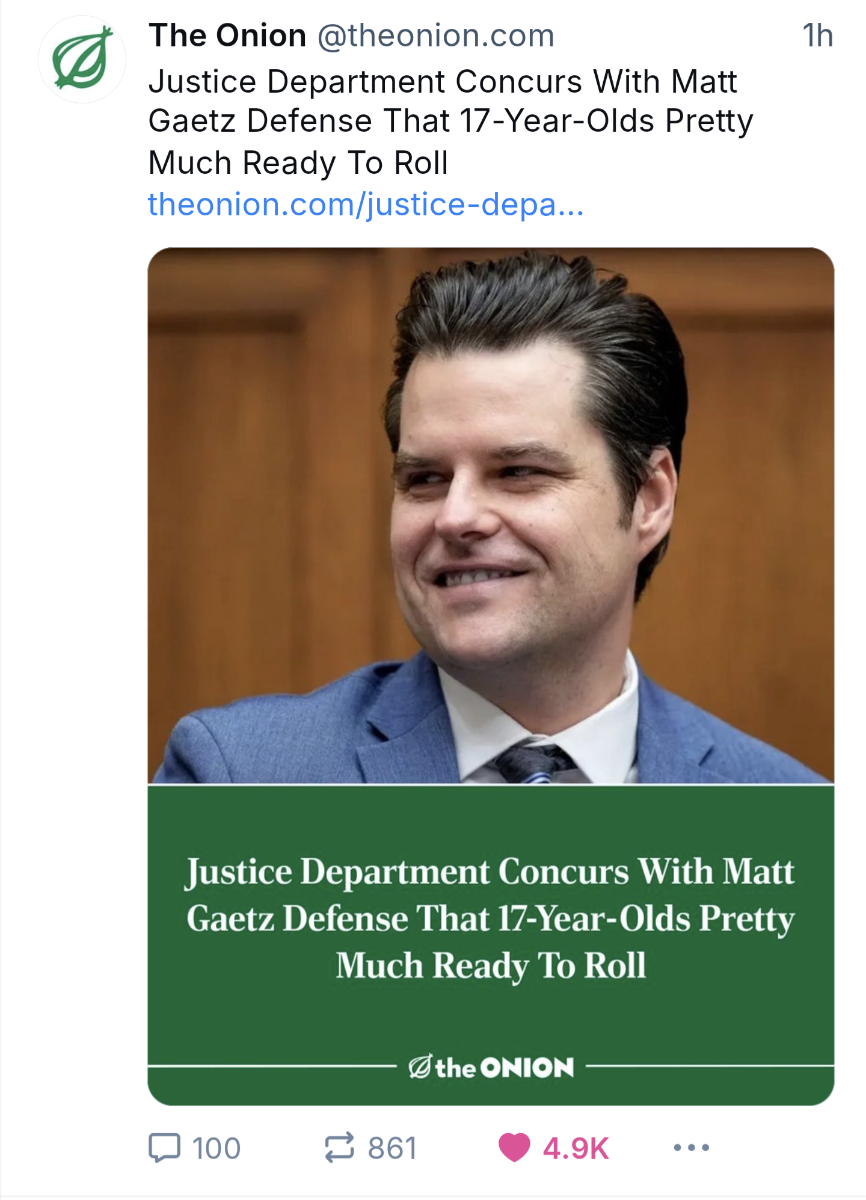Click the reply speech bubble icon
866x1200 pixels.
[163, 1147]
